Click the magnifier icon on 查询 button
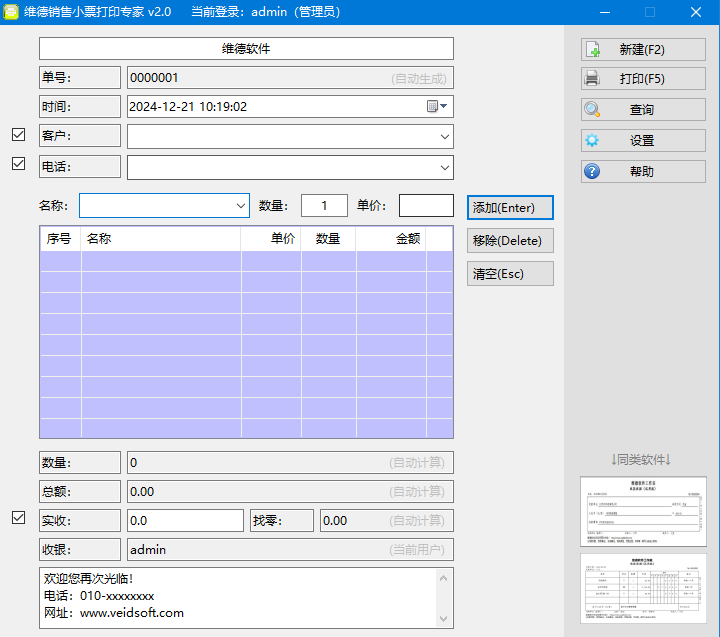 click(x=593, y=110)
